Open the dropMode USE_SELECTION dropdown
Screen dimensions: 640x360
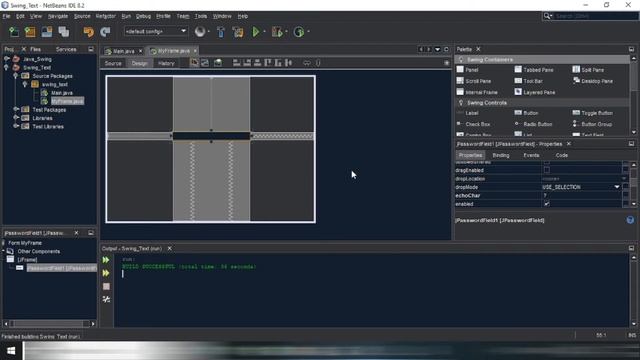pyautogui.click(x=617, y=187)
